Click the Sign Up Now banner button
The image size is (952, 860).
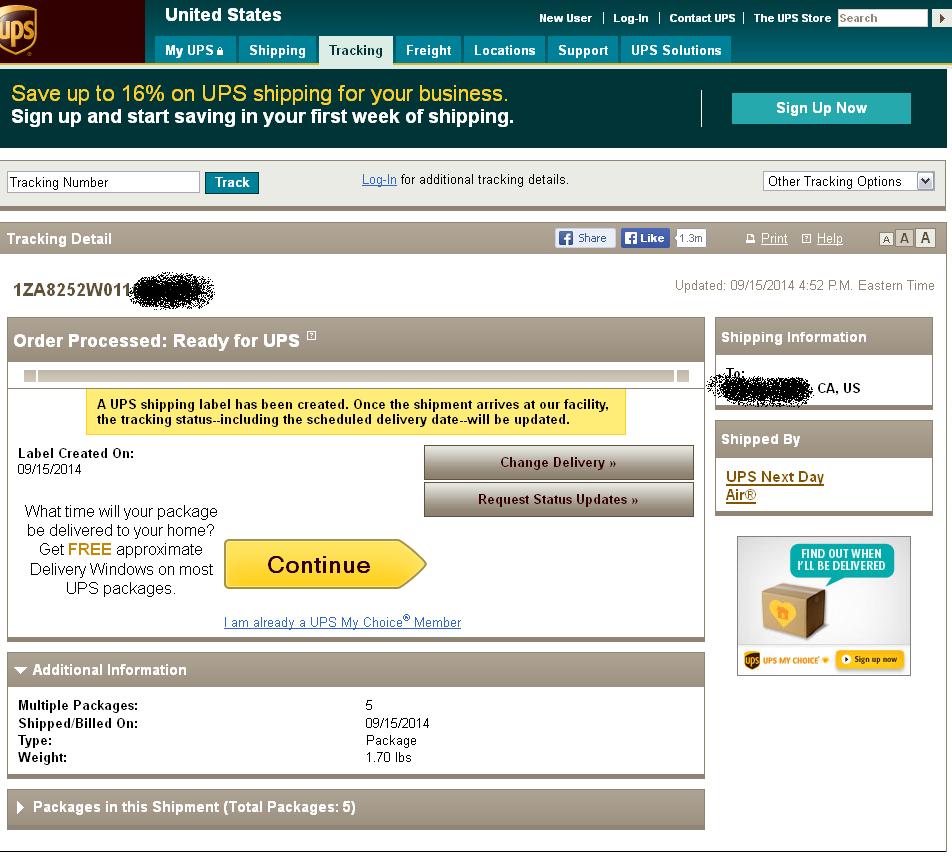821,108
